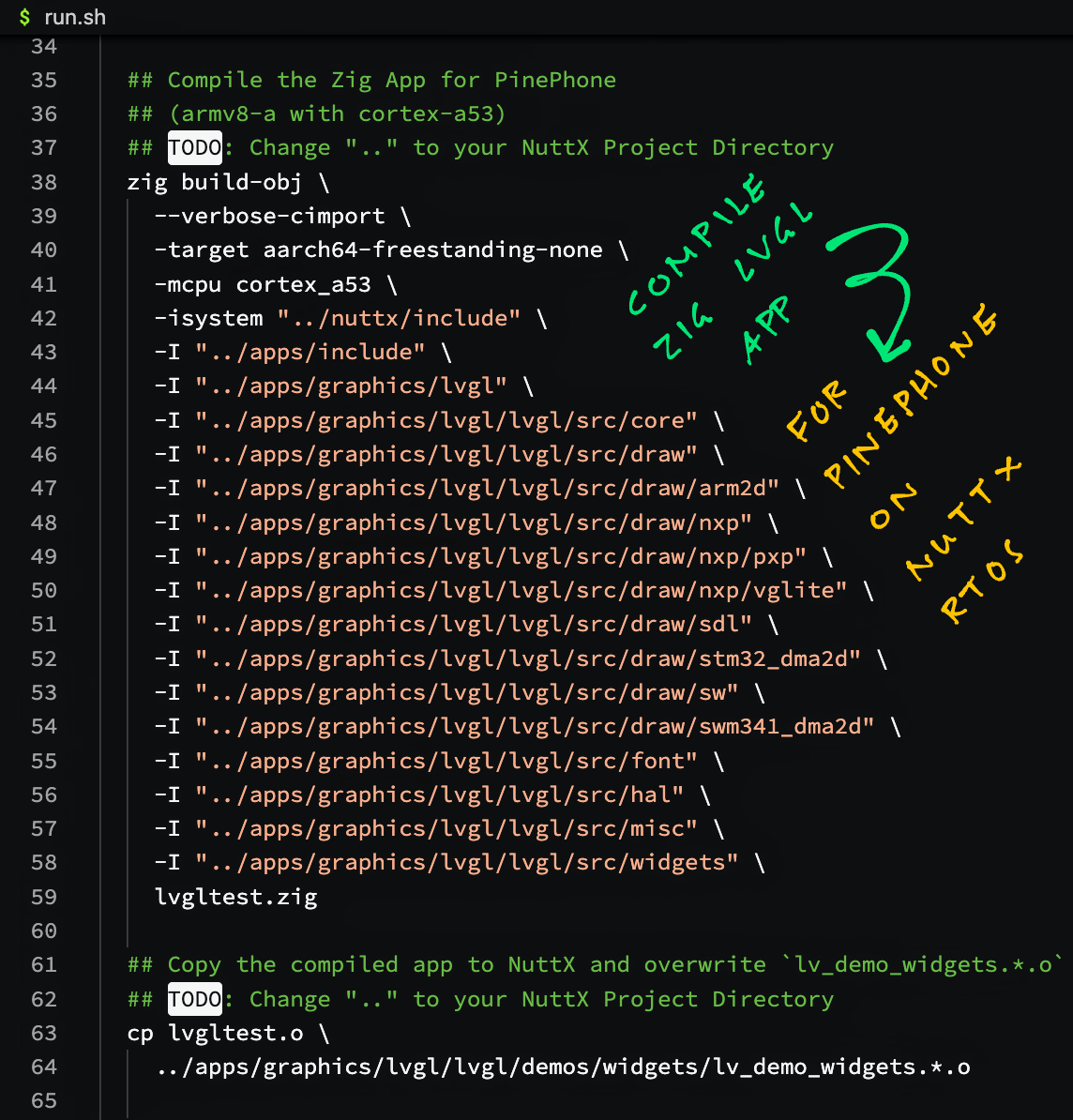Place cursor on "zig build-obj" command
This screenshot has width=1073, height=1120.
(215, 182)
